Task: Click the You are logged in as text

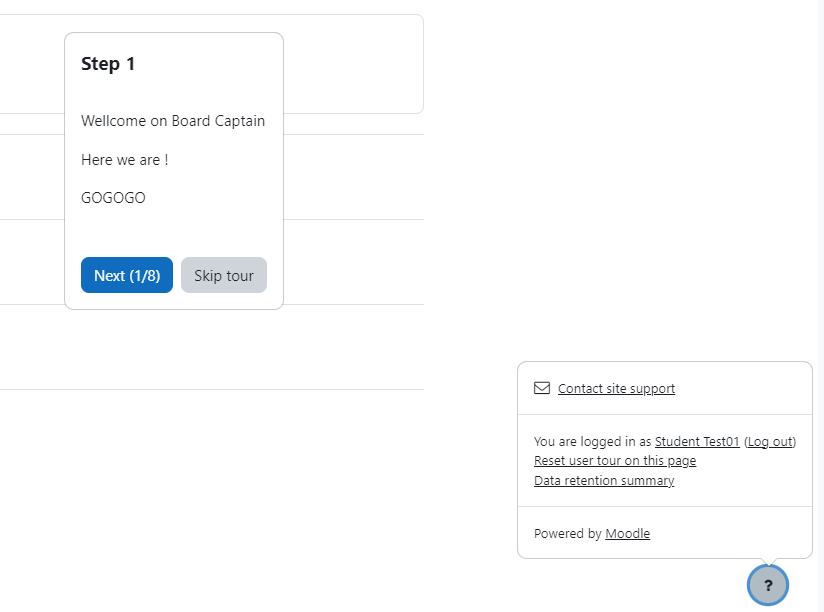Action: (x=592, y=441)
